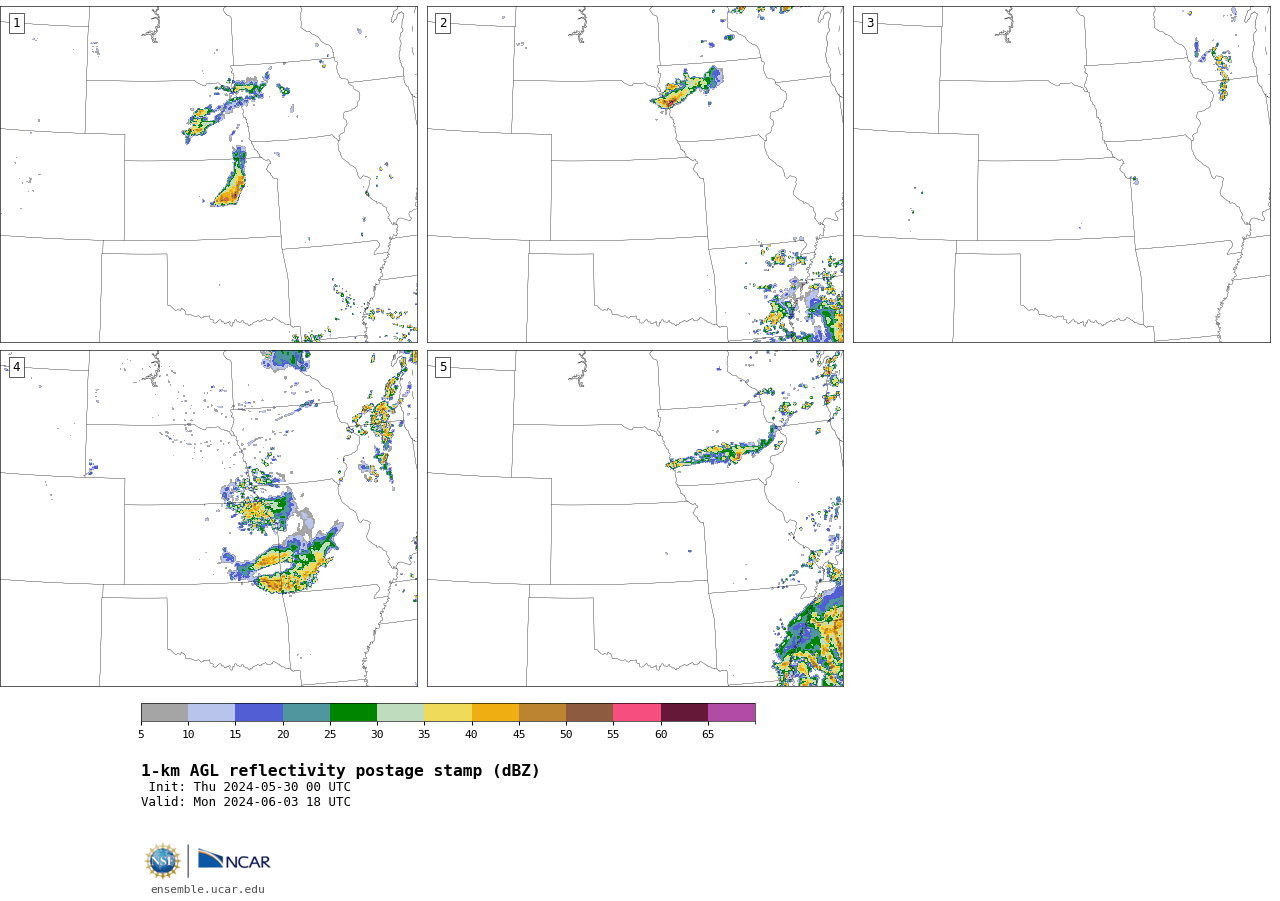The image size is (1280, 901).
Task: Click the dark green 25-30 dBZ swatch
Action: [353, 712]
